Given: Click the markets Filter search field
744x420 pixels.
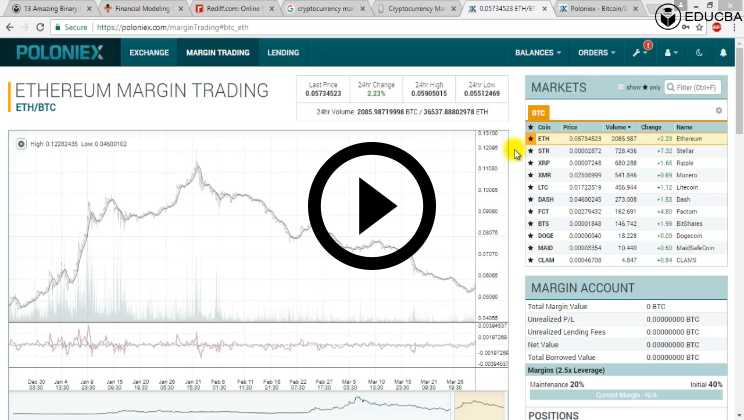Looking at the screenshot, I should coord(694,88).
